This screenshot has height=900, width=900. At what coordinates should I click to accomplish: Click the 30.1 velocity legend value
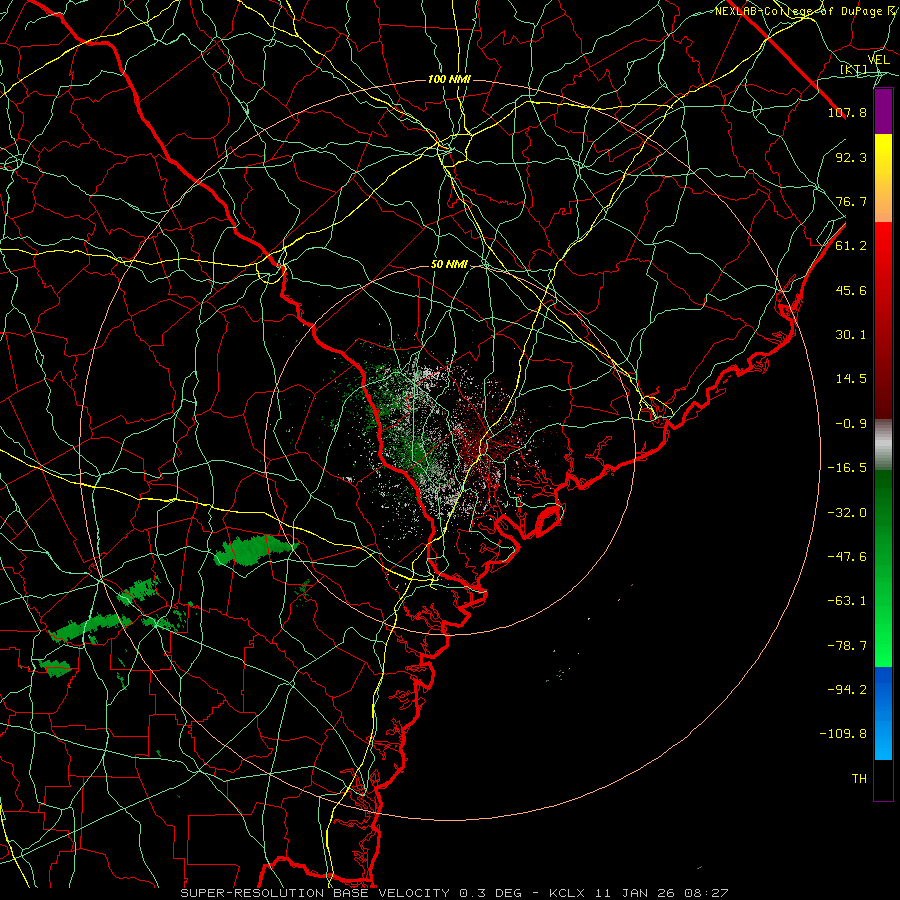click(x=851, y=335)
